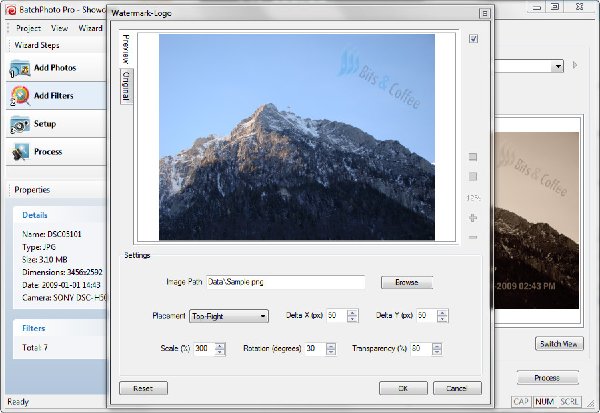Click the Browse button

407,282
